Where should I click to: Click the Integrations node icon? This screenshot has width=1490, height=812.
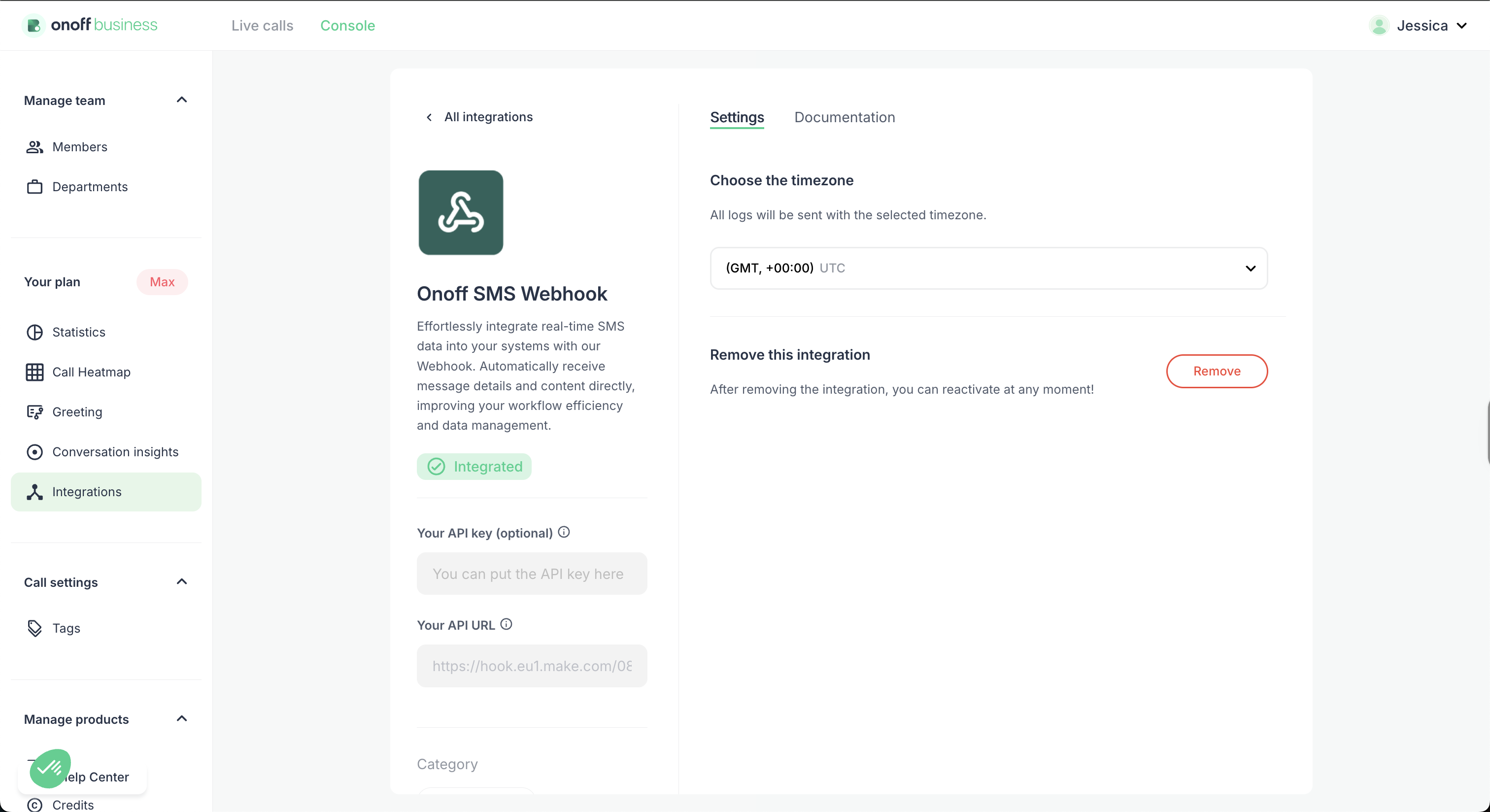34,492
